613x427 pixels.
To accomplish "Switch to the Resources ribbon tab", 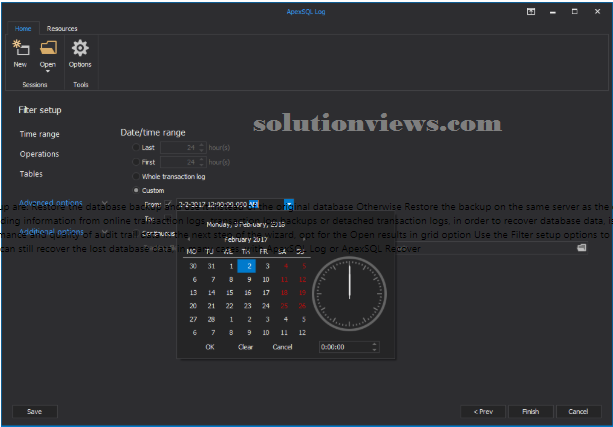I will 62,29.
